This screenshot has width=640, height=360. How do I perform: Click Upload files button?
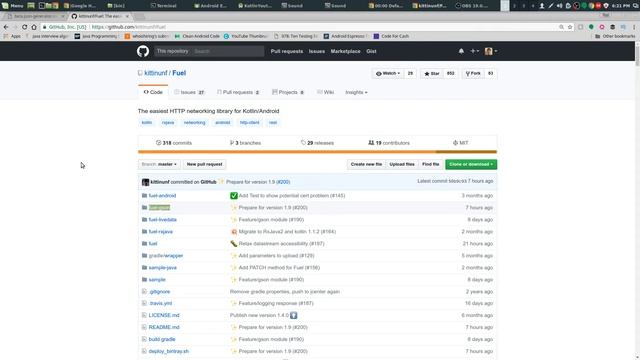click(x=402, y=164)
